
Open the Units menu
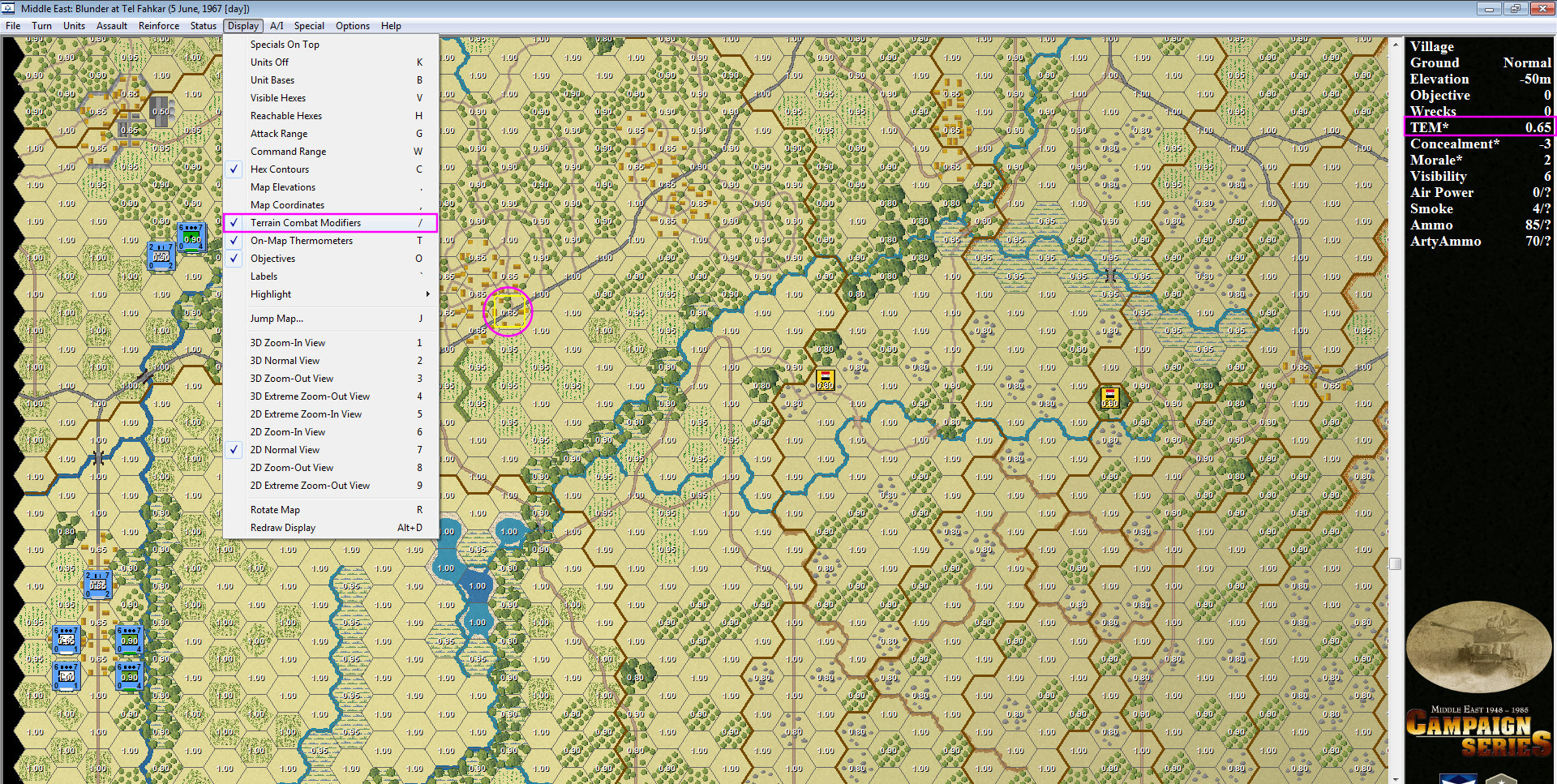[x=74, y=26]
